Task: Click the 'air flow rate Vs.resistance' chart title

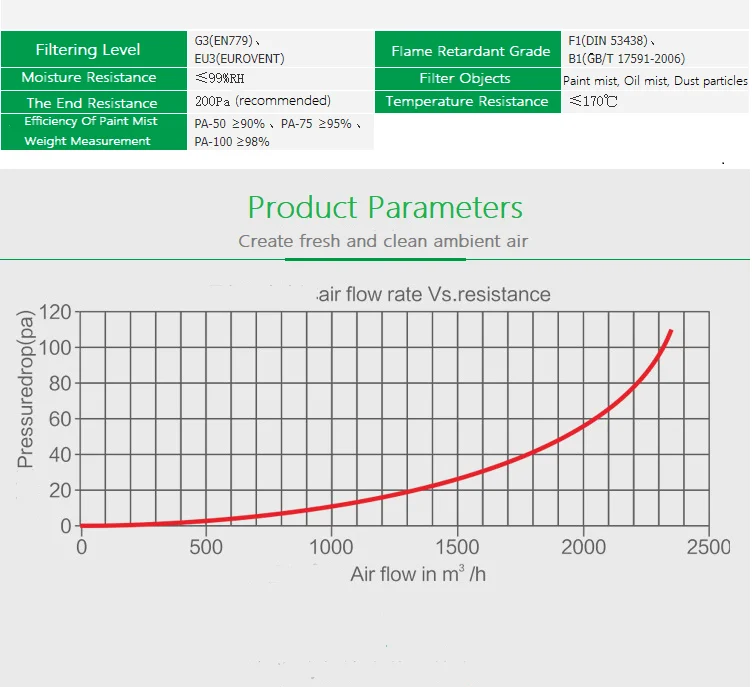Action: click(x=434, y=295)
